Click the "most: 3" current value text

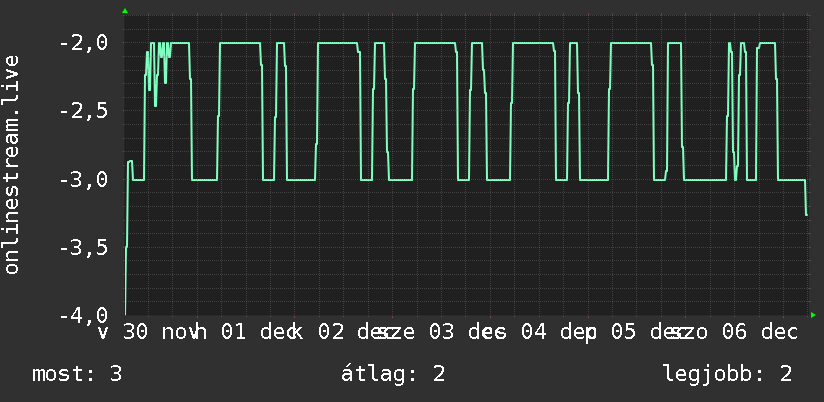click(77, 374)
